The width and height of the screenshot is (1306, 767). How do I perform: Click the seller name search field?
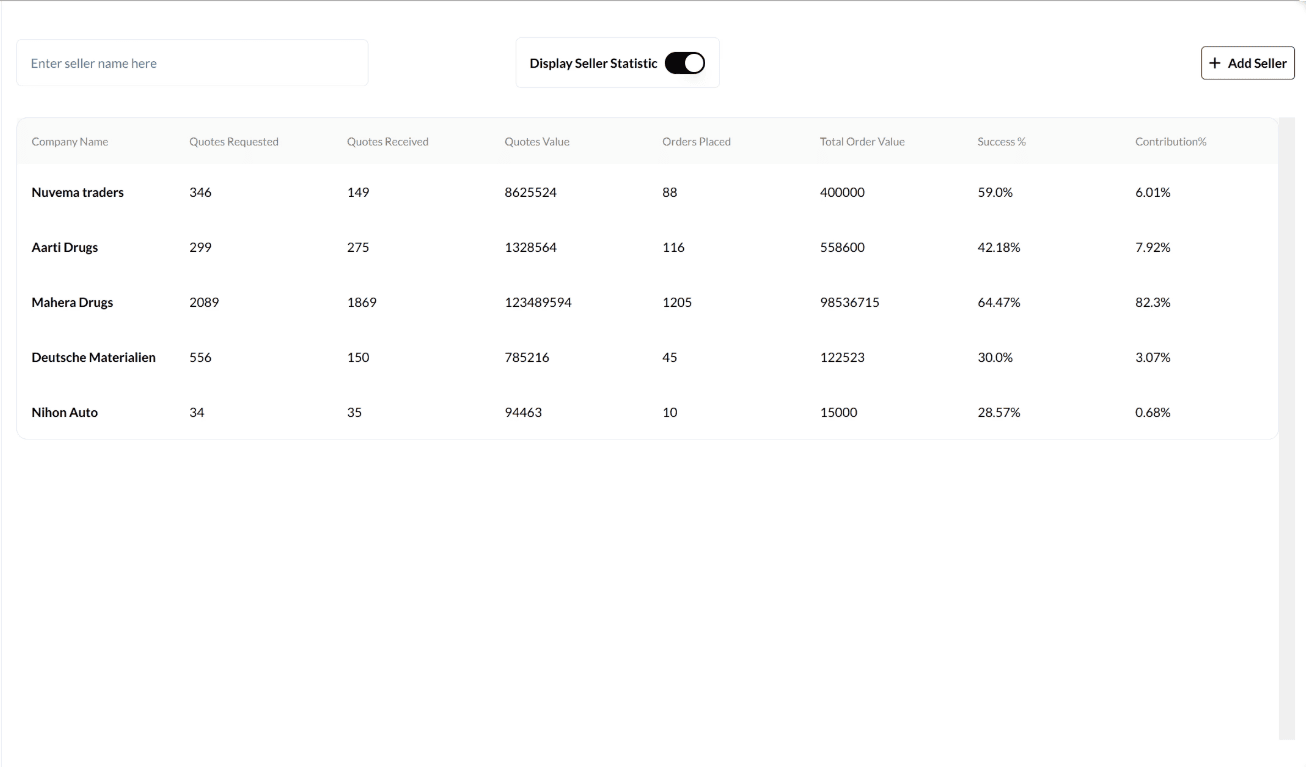pyautogui.click(x=192, y=63)
